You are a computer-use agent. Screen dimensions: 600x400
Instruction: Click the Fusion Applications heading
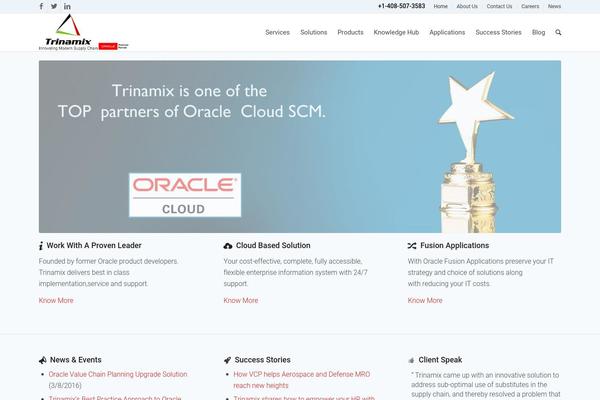[455, 246]
